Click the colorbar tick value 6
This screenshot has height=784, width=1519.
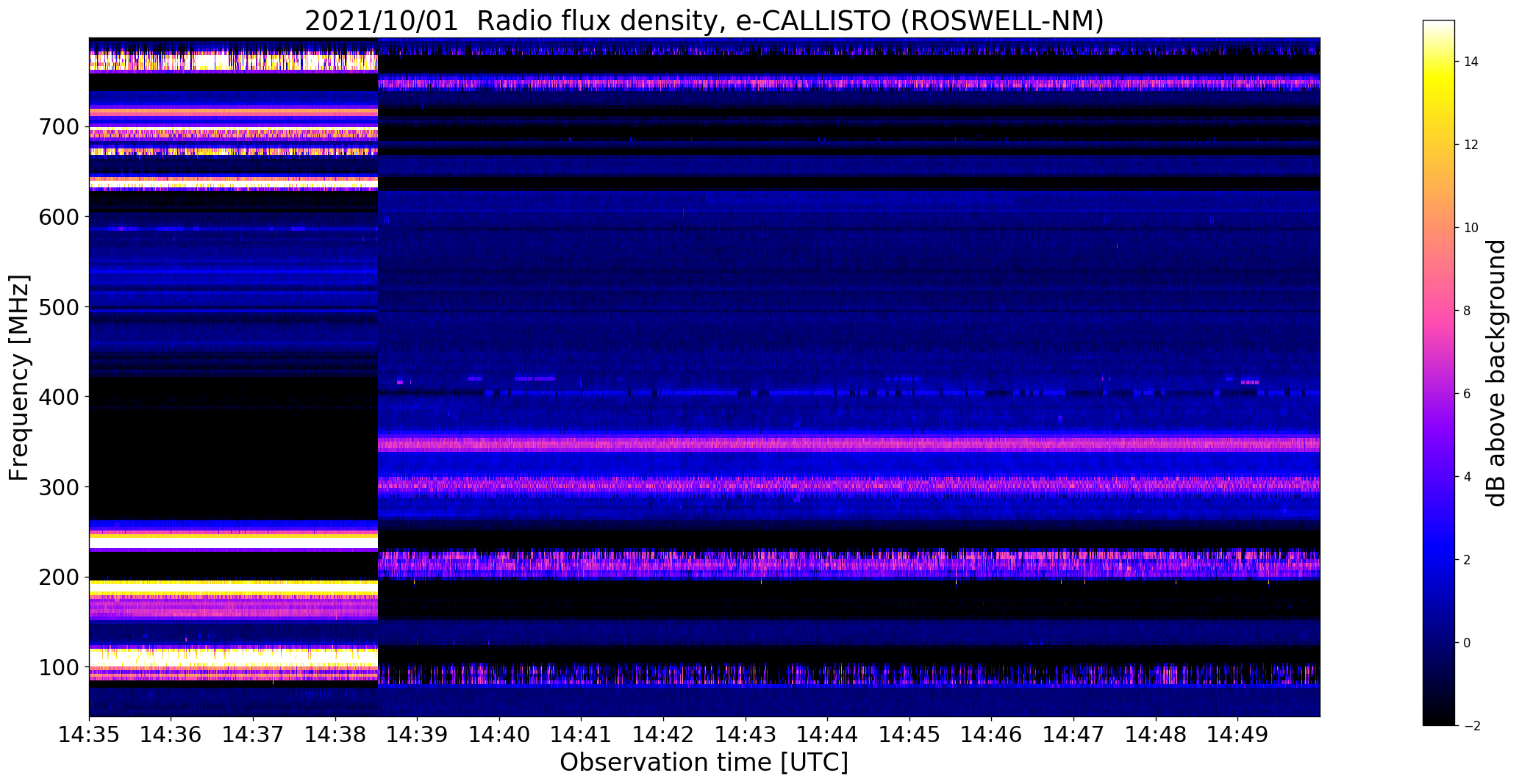click(1468, 394)
